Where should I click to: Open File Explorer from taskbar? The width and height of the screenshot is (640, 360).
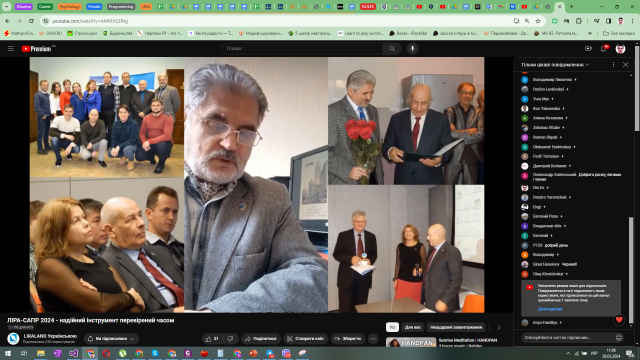(x=40, y=353)
